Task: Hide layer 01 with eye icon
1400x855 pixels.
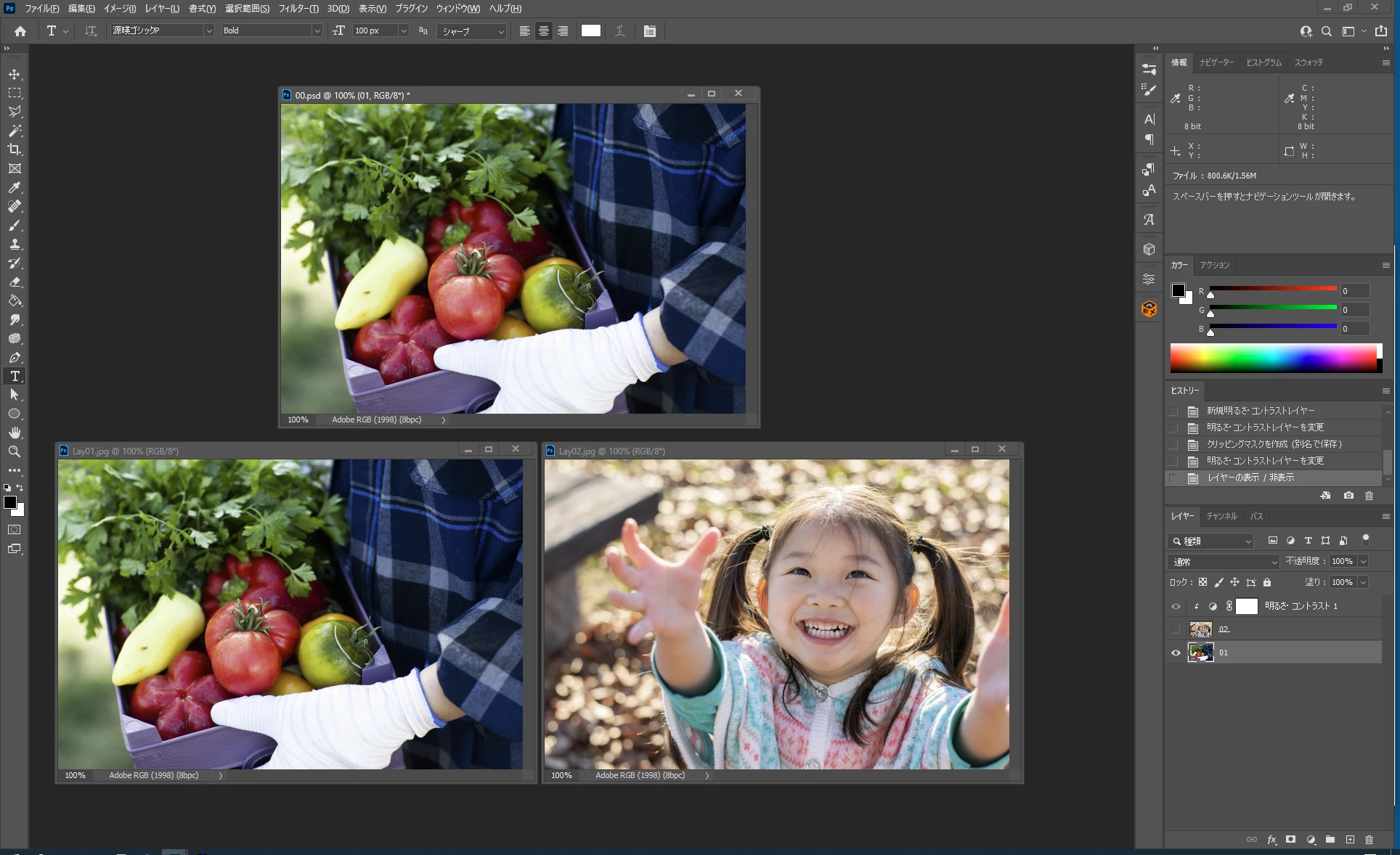Action: [x=1176, y=652]
